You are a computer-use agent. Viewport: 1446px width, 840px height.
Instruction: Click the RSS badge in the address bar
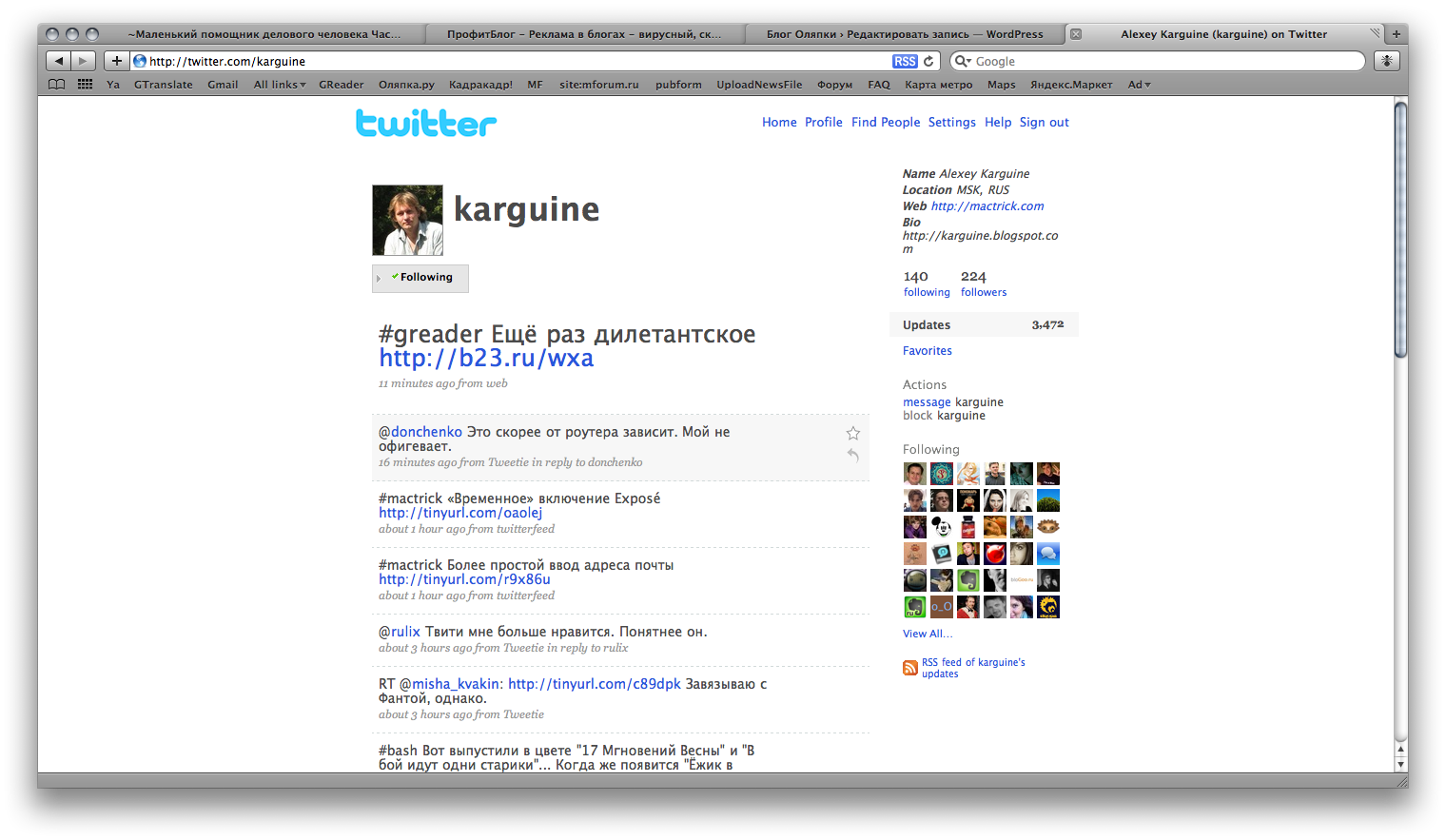click(905, 61)
